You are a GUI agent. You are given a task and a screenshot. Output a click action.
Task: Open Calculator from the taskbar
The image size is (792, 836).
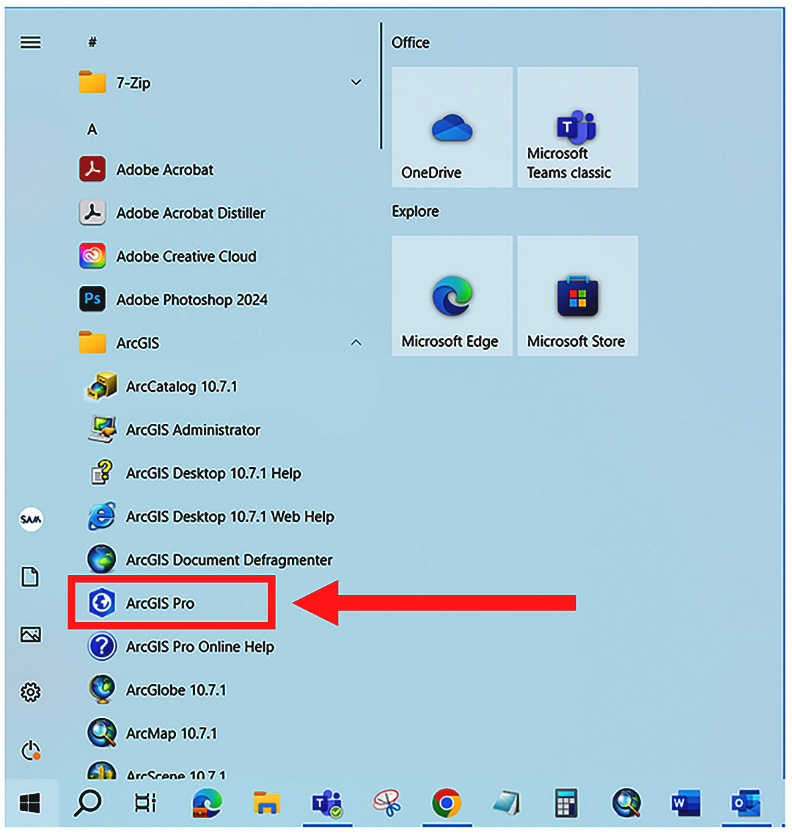coord(566,803)
